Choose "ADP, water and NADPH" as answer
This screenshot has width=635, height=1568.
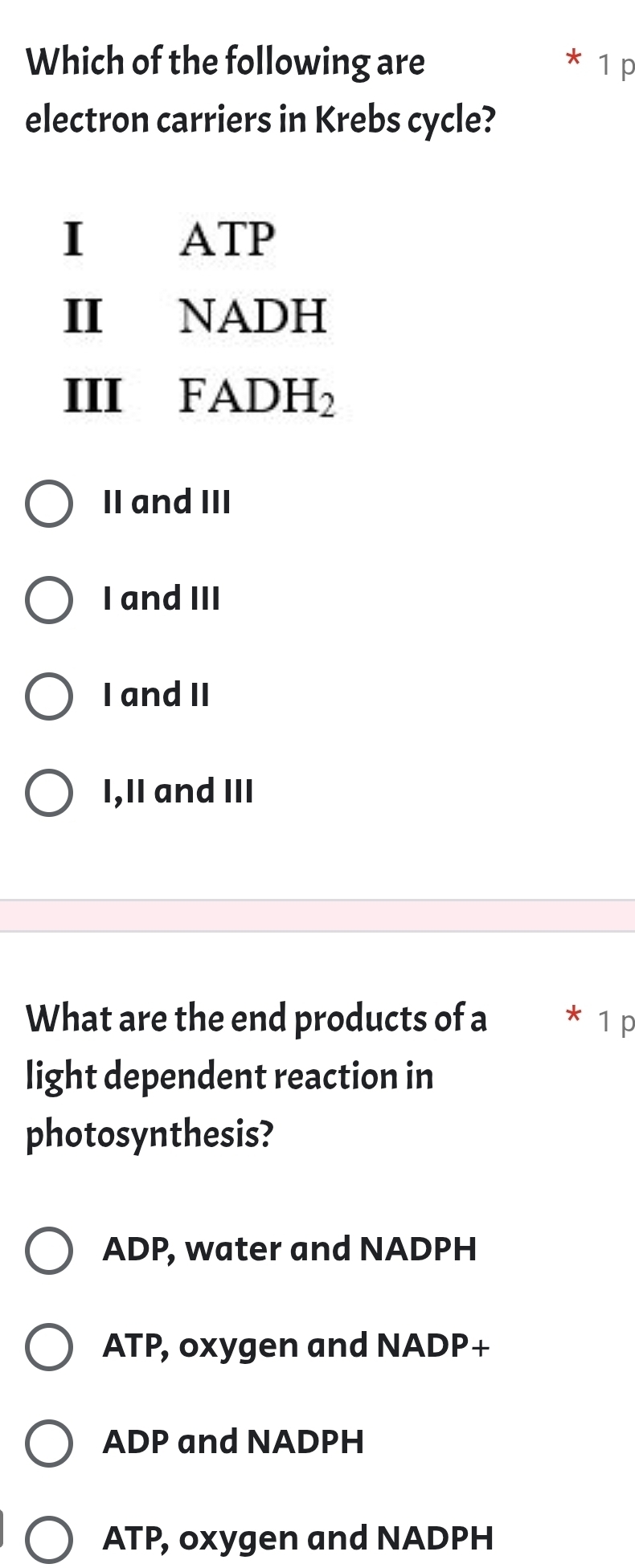point(50,1249)
